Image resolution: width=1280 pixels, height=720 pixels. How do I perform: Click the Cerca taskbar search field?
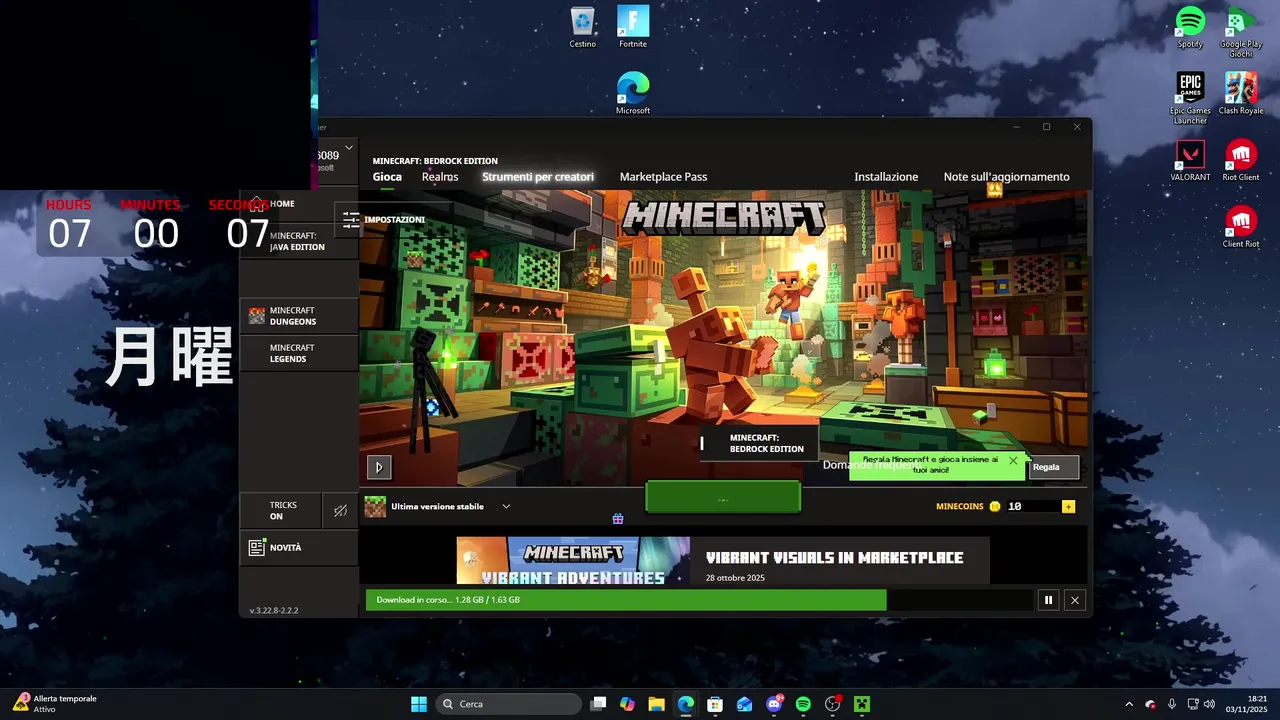(509, 704)
